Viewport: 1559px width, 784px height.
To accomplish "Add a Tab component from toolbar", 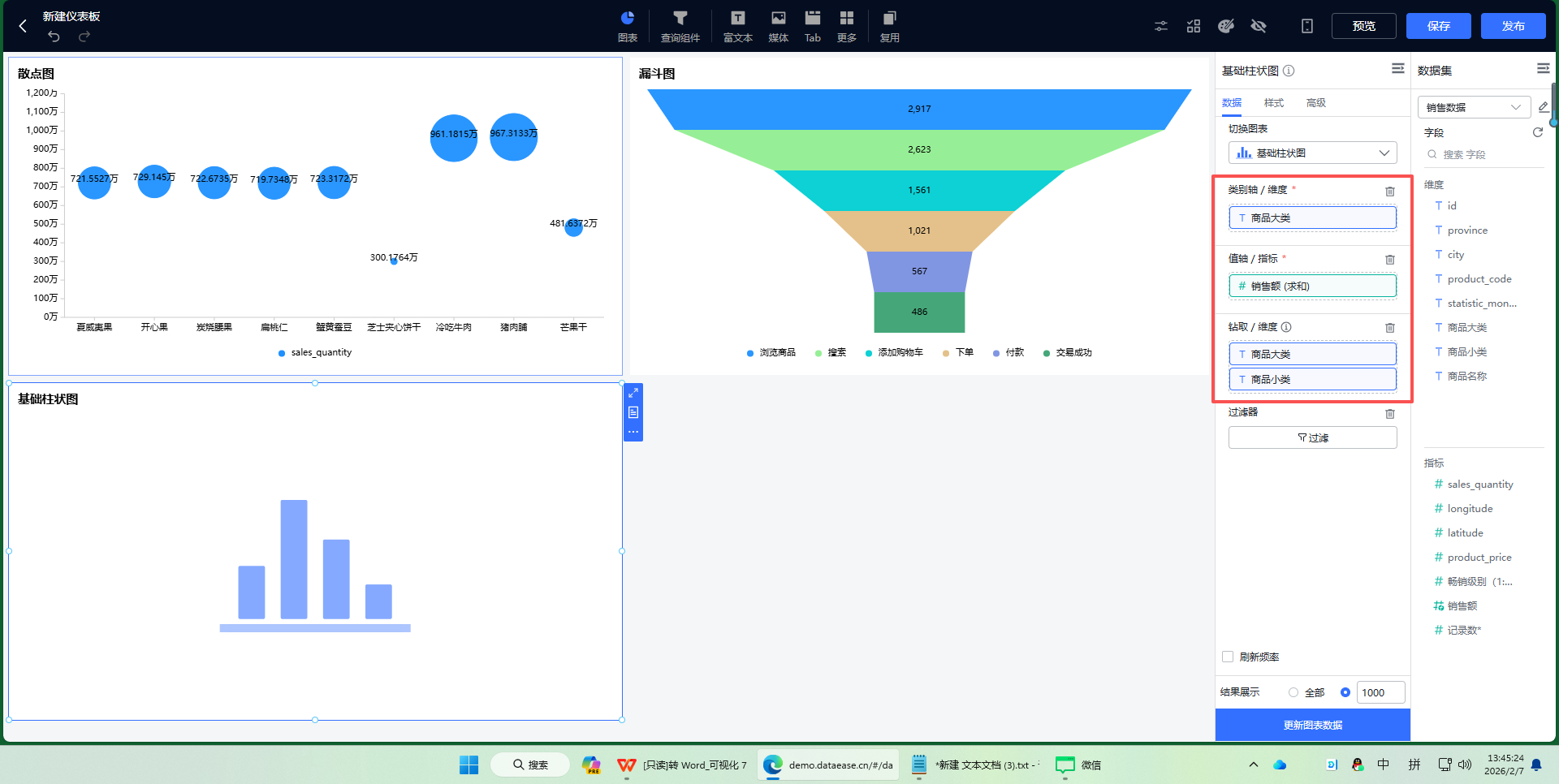I will pyautogui.click(x=813, y=26).
